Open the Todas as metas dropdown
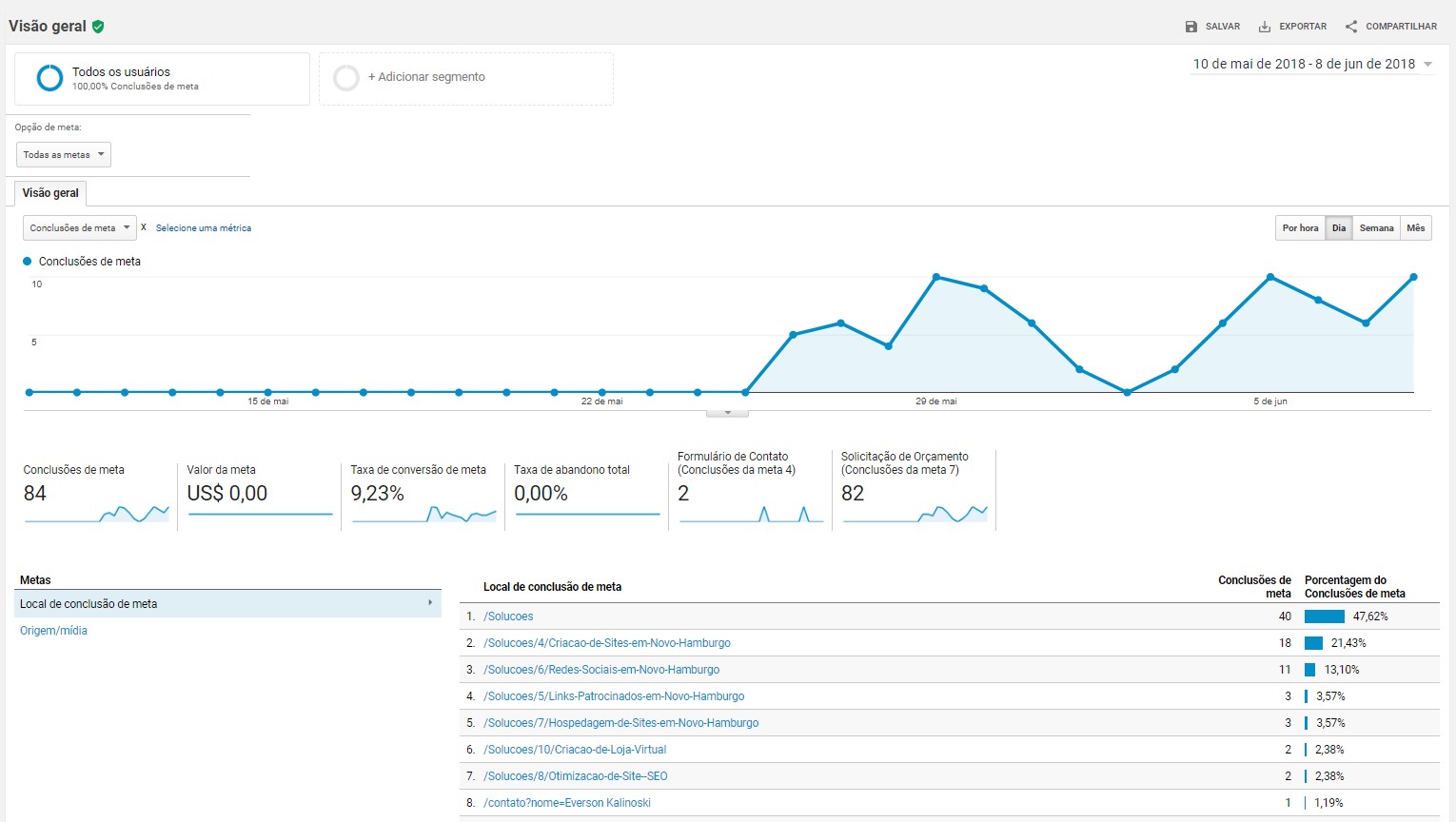This screenshot has width=1456, height=822. [x=64, y=155]
